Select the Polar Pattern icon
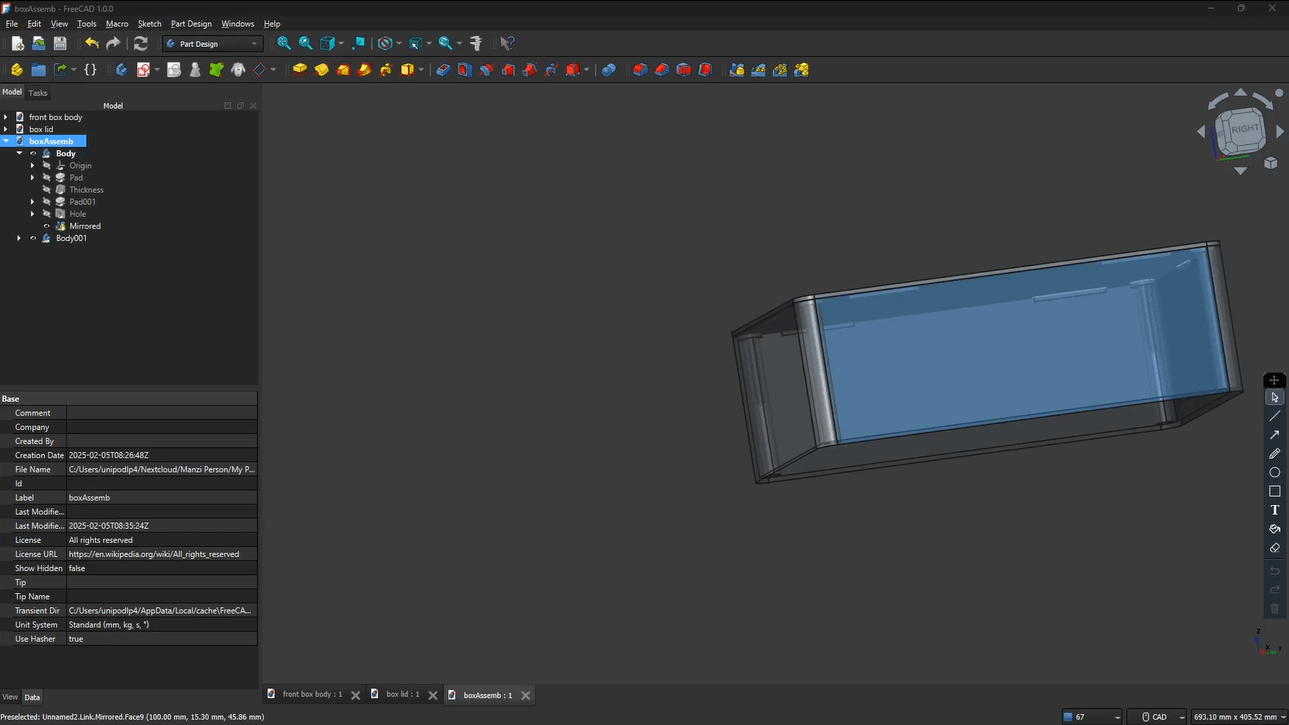1289x725 pixels. pos(780,70)
